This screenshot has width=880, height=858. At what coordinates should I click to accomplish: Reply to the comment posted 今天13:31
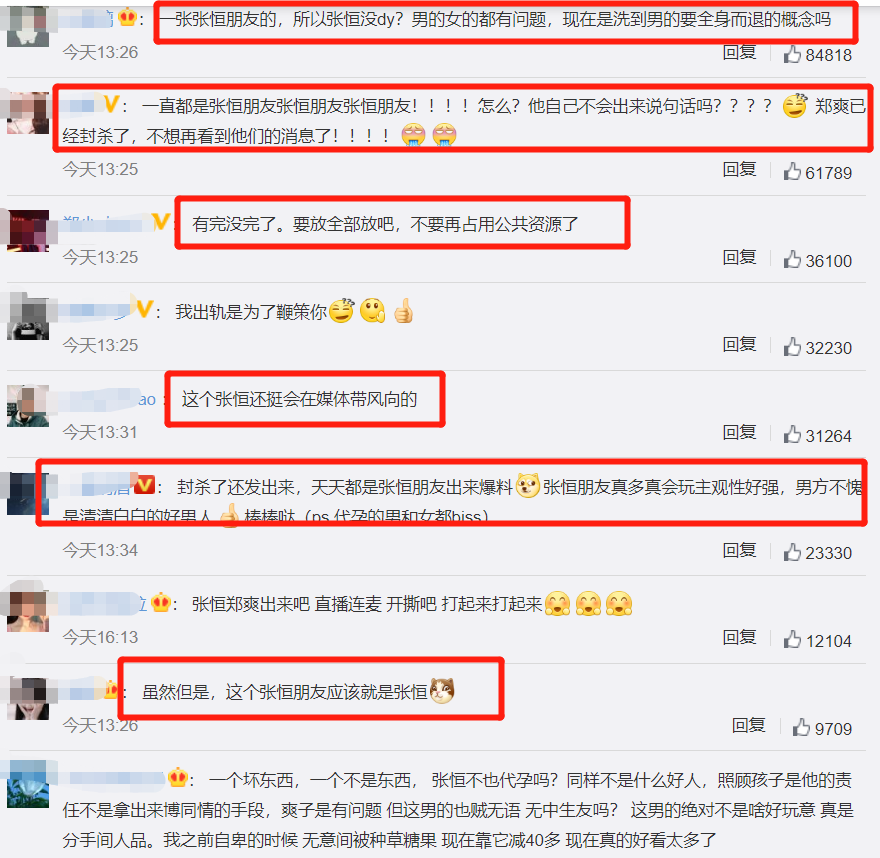pyautogui.click(x=739, y=433)
